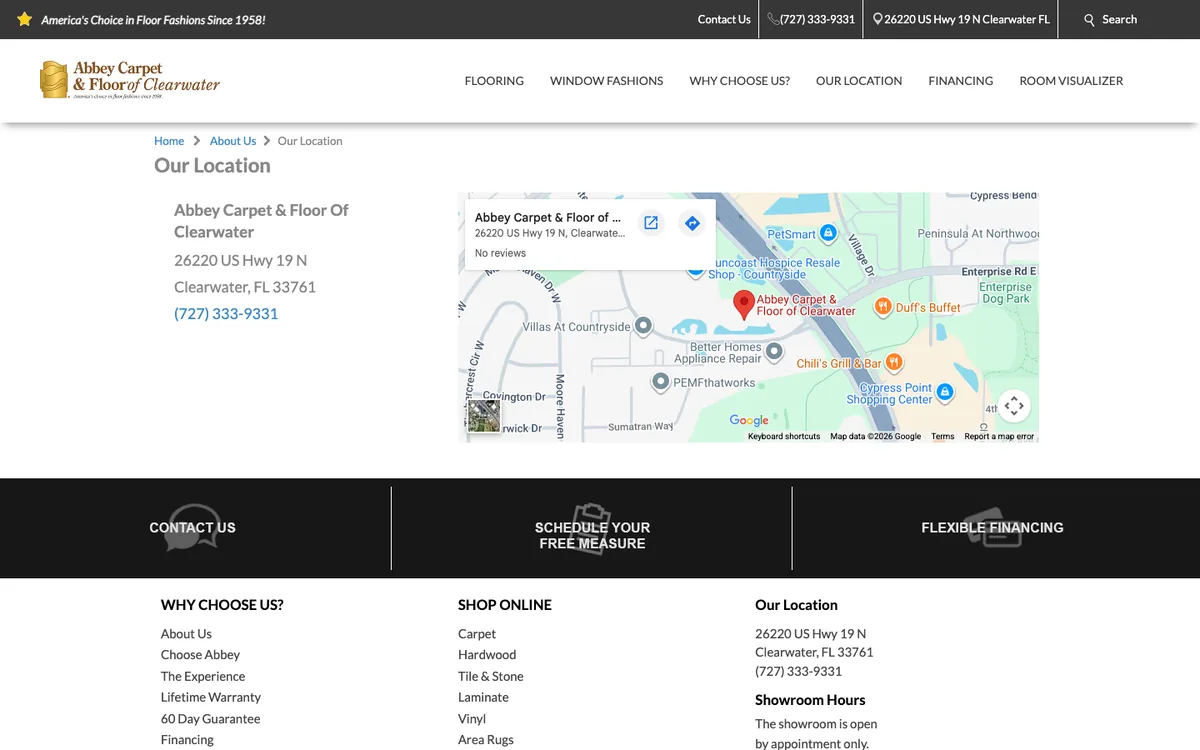Click the top bar phone number (727) 333-9331
Screen dimensions: 1200x750
tap(817, 19)
